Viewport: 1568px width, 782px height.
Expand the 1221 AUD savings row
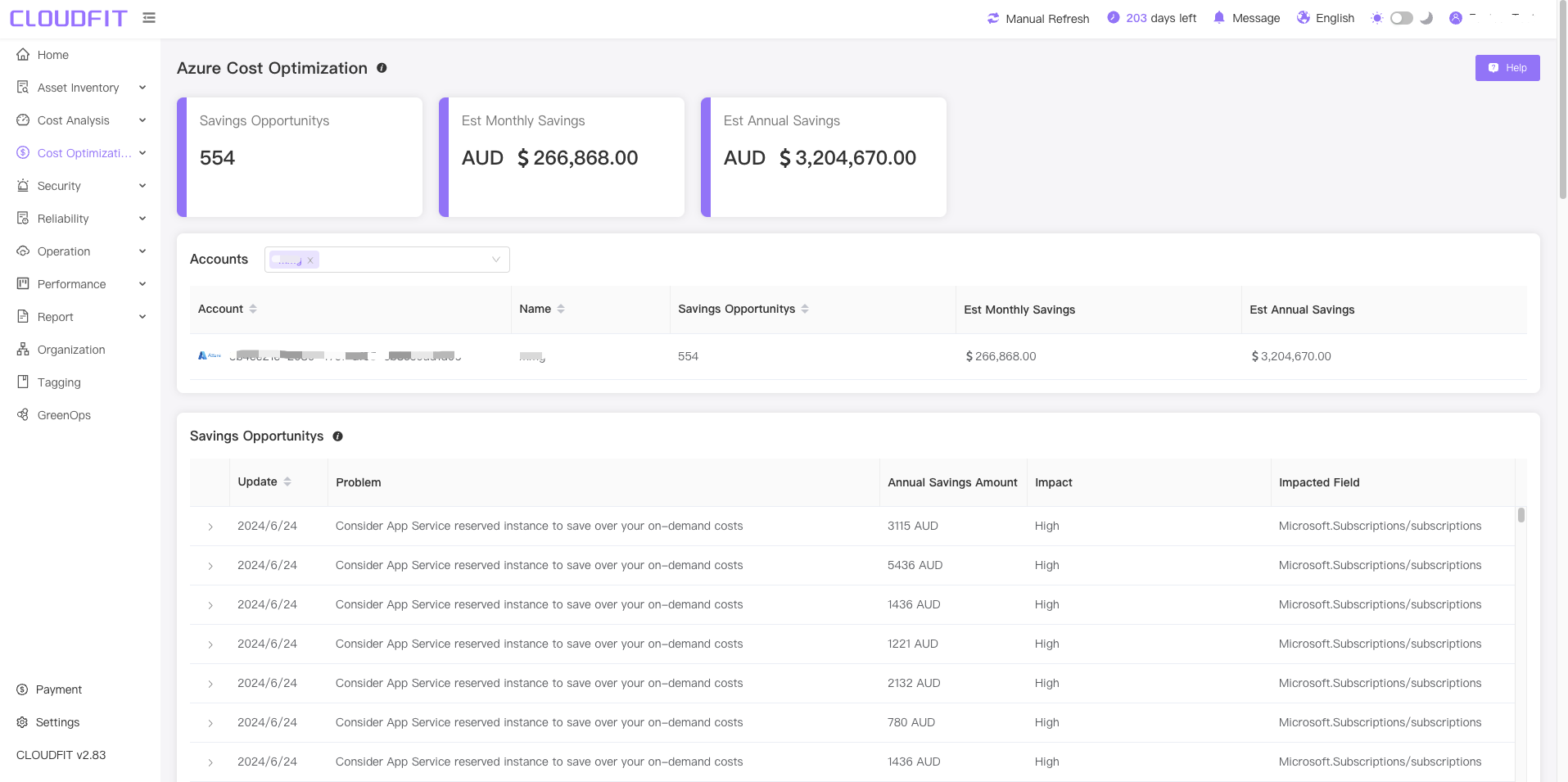tap(210, 644)
